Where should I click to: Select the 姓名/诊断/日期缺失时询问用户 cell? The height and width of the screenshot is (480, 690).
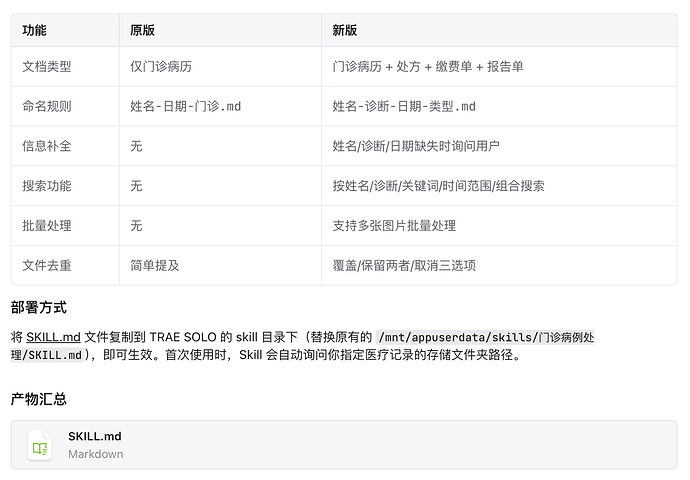coord(416,146)
